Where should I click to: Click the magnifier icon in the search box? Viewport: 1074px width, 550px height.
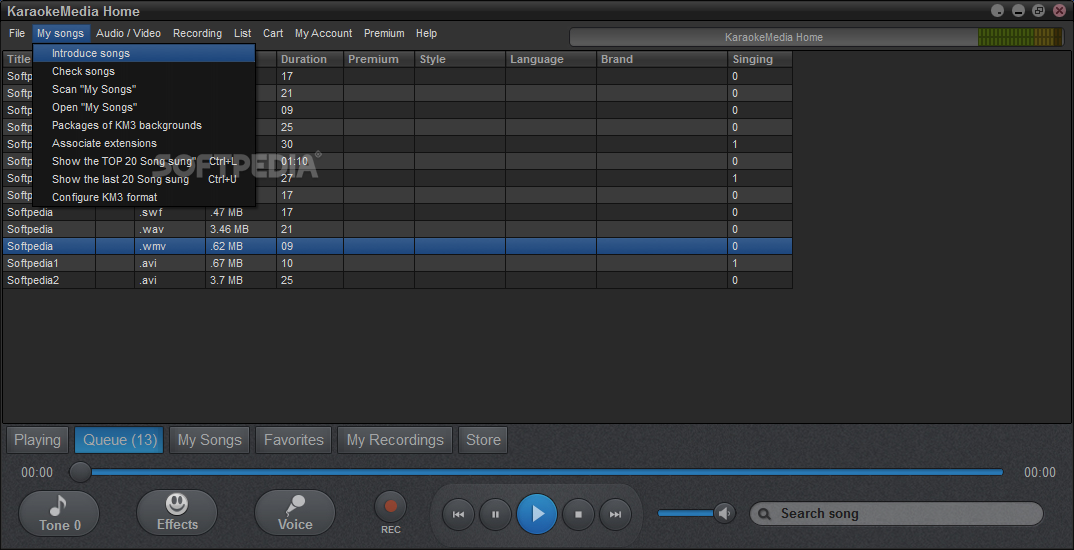point(765,514)
